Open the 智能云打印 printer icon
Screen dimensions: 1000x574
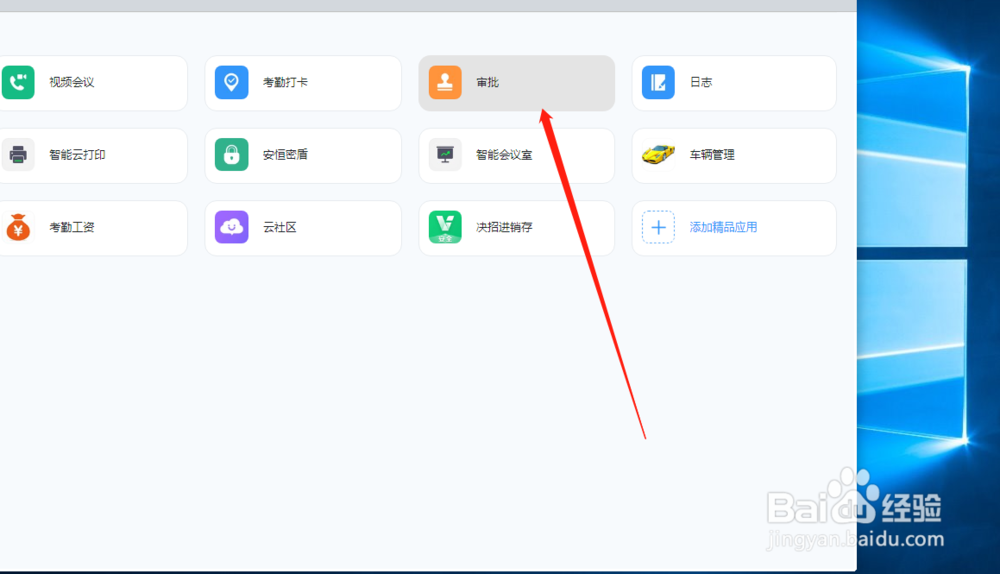tap(18, 154)
